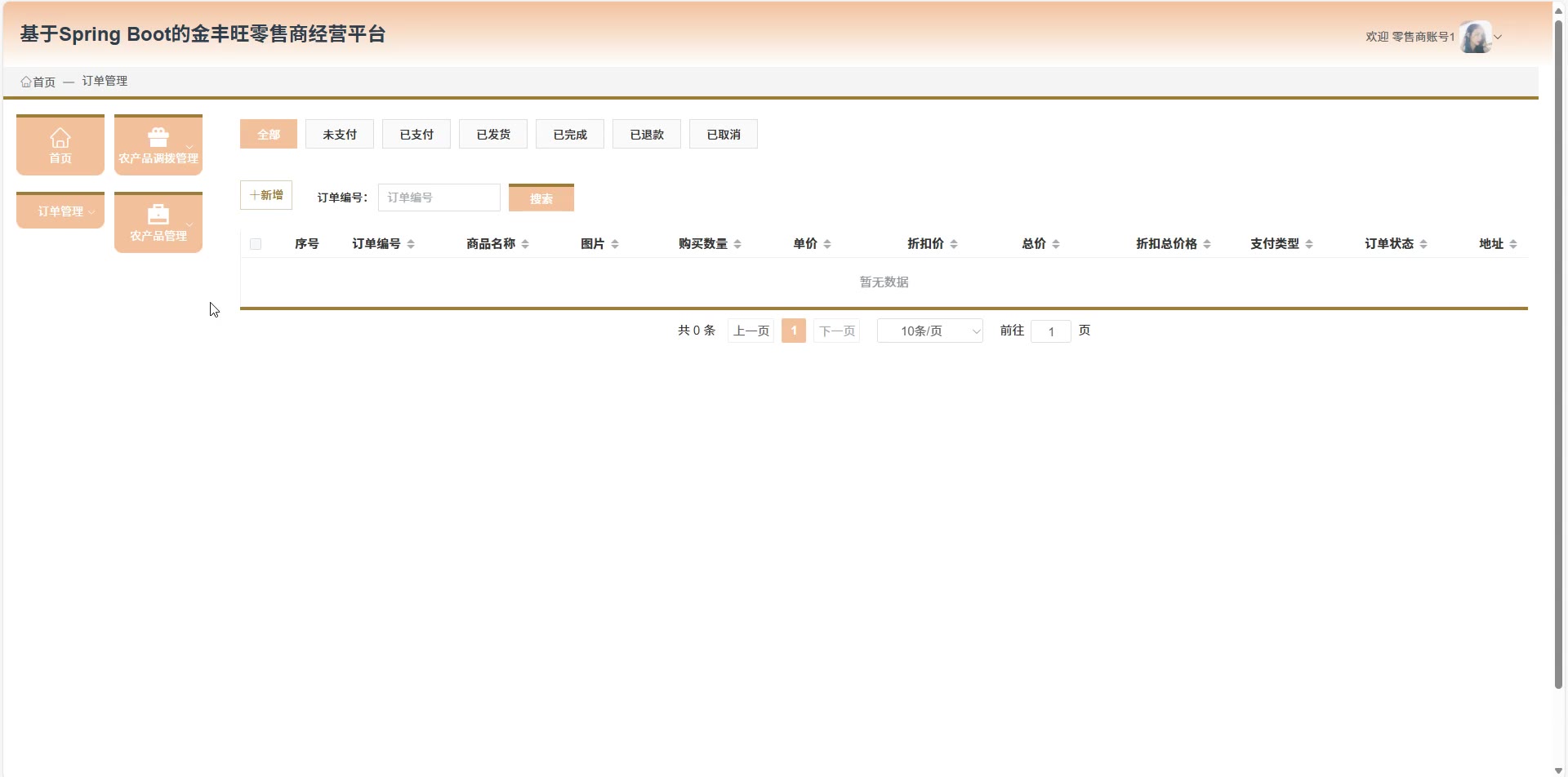Click the briefcase icon for 农产品管理

(x=158, y=214)
